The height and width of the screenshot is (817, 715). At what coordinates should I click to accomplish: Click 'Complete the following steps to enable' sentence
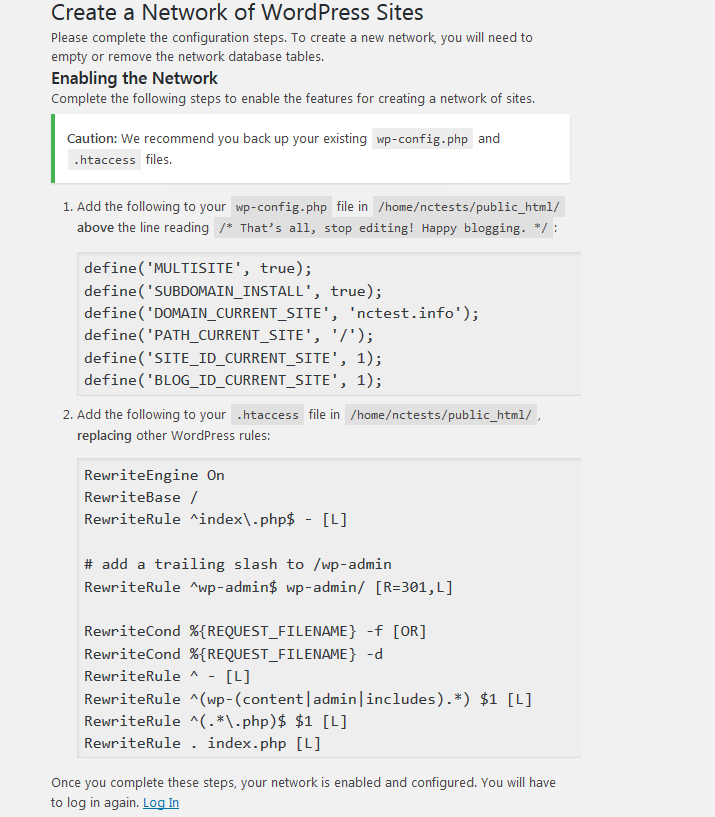point(293,98)
